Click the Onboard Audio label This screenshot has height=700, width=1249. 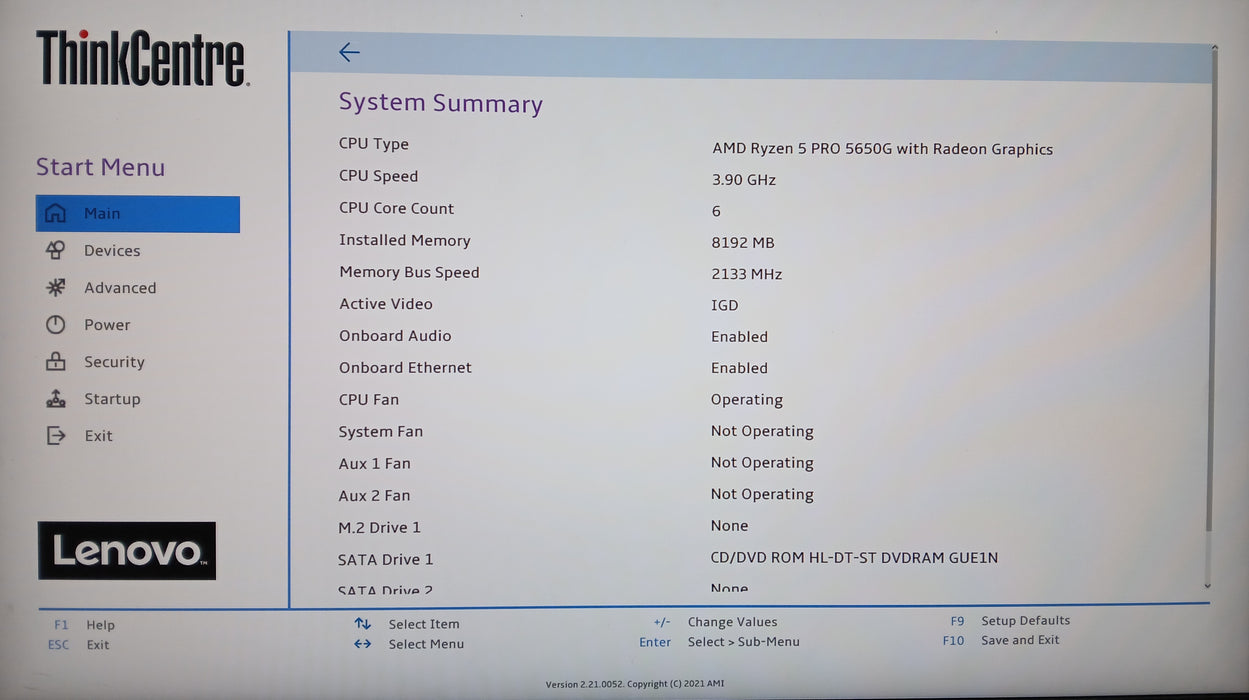tap(395, 336)
